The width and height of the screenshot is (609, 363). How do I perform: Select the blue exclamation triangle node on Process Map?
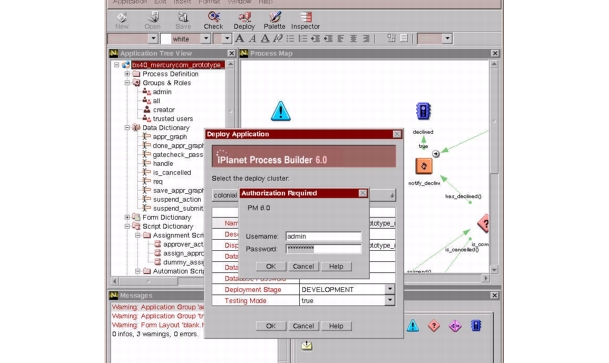click(x=280, y=111)
